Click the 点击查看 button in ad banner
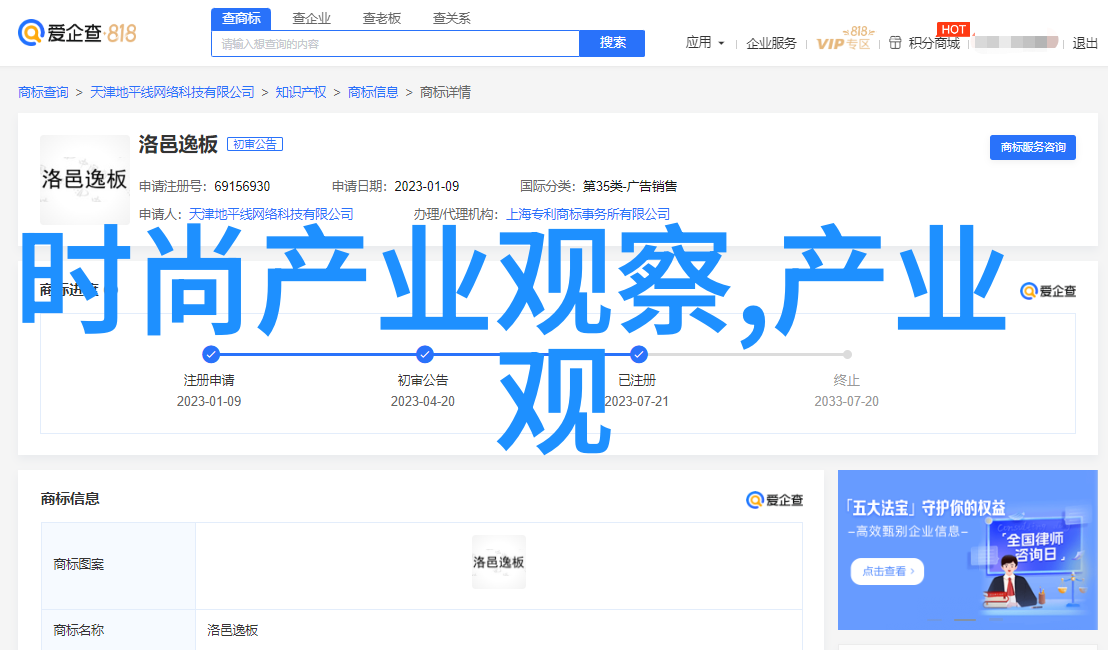1108x650 pixels. tap(888, 571)
